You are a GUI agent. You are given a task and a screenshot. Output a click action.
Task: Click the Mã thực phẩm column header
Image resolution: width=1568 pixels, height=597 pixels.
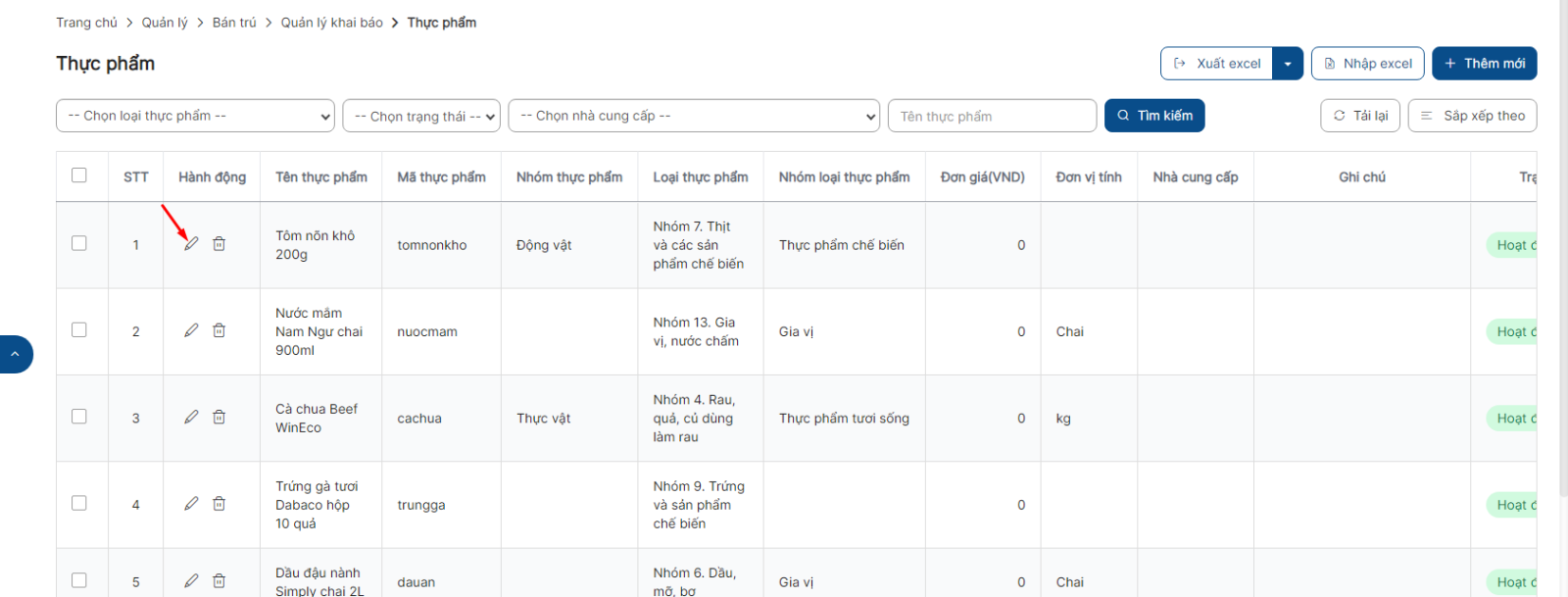[441, 177]
